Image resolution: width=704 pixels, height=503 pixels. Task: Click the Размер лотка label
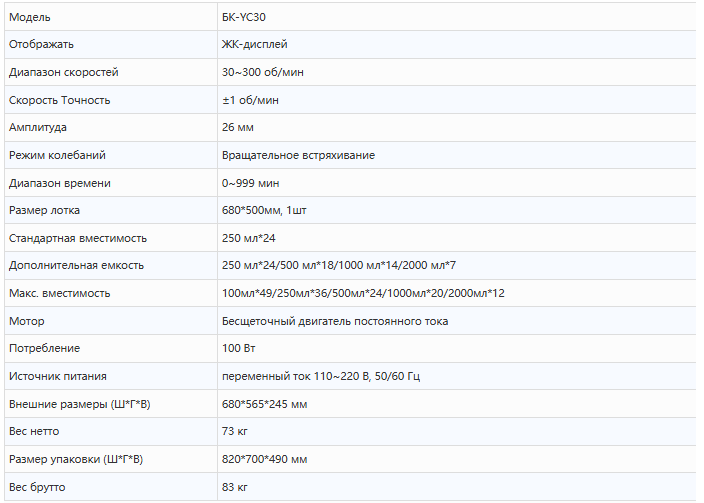pyautogui.click(x=44, y=210)
